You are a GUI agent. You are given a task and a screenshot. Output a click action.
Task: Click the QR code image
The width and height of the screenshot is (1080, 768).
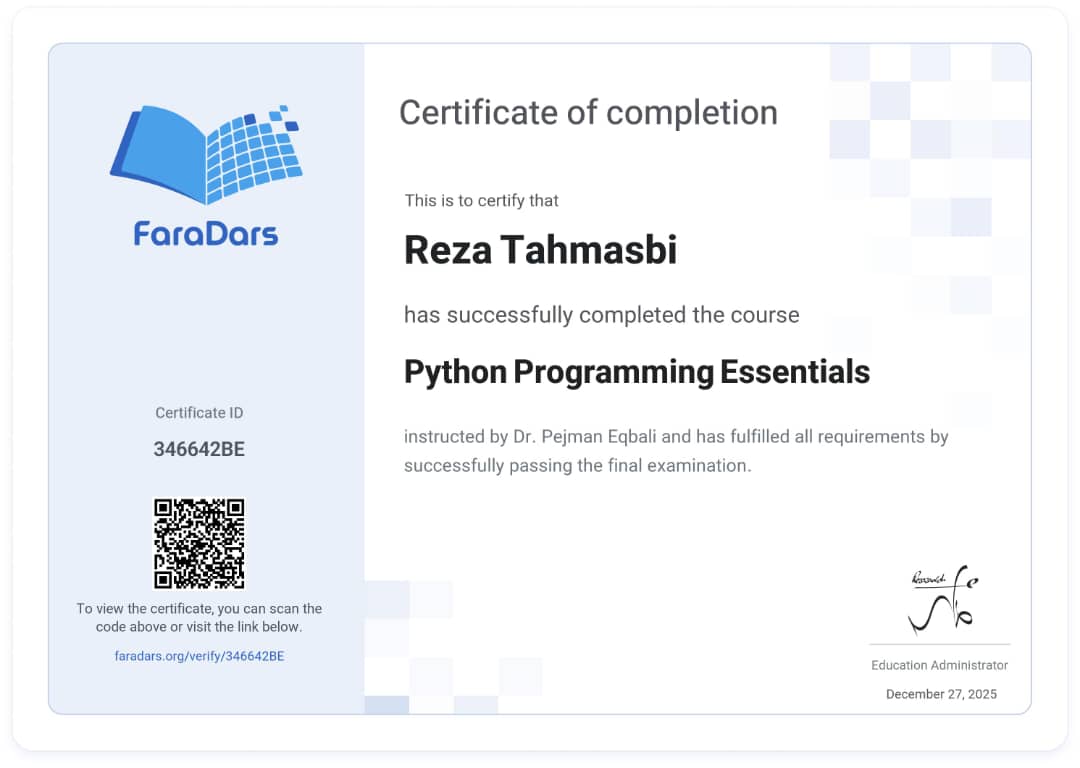199,544
